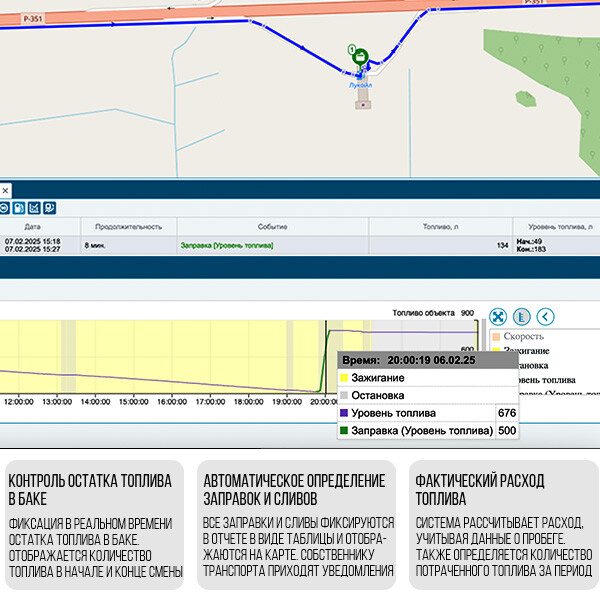Click the fourth report toolbar icon
Screen dimensions: 600x600
pyautogui.click(x=49, y=208)
